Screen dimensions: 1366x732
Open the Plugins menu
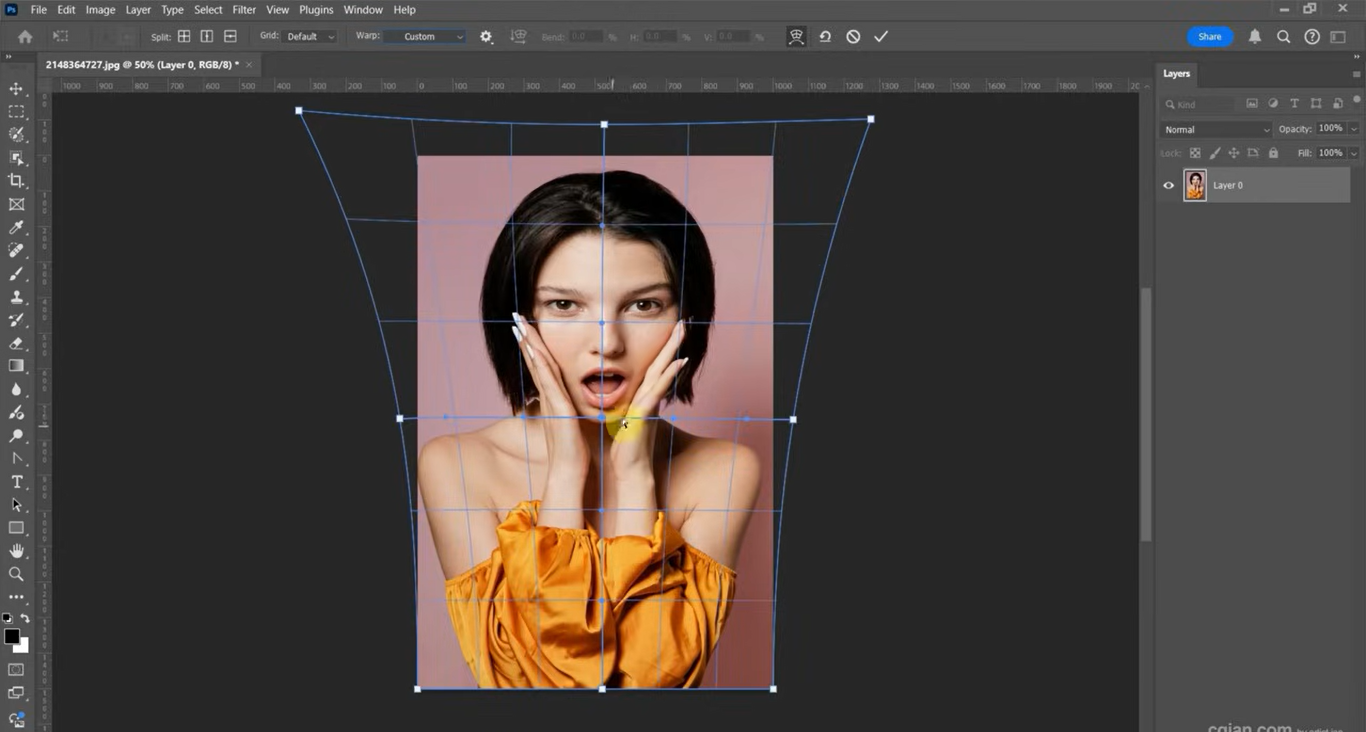coord(316,10)
